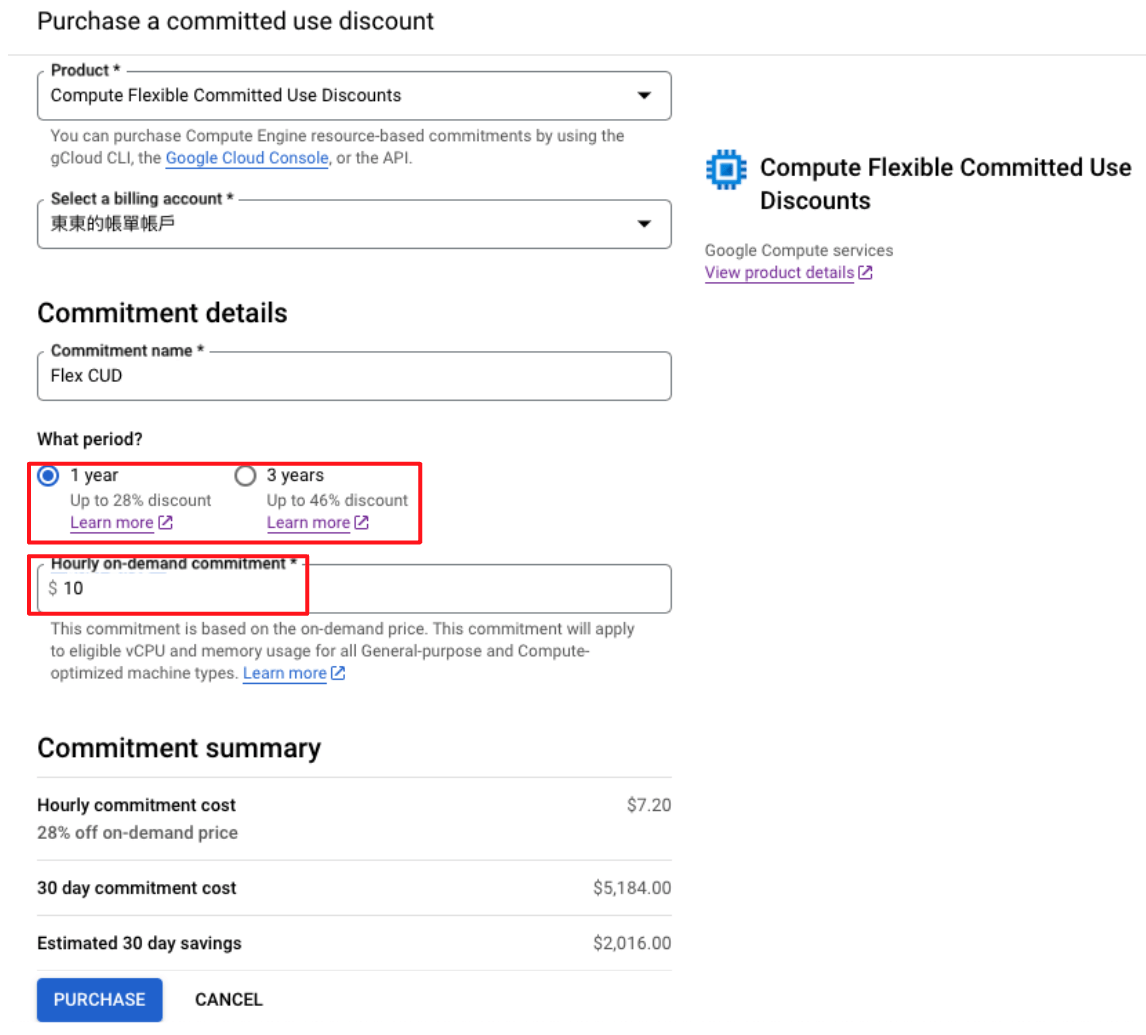Expand the Compute Flexible Committed Use Discounts selector
Viewport: 1146px width, 1035px height.
644,95
